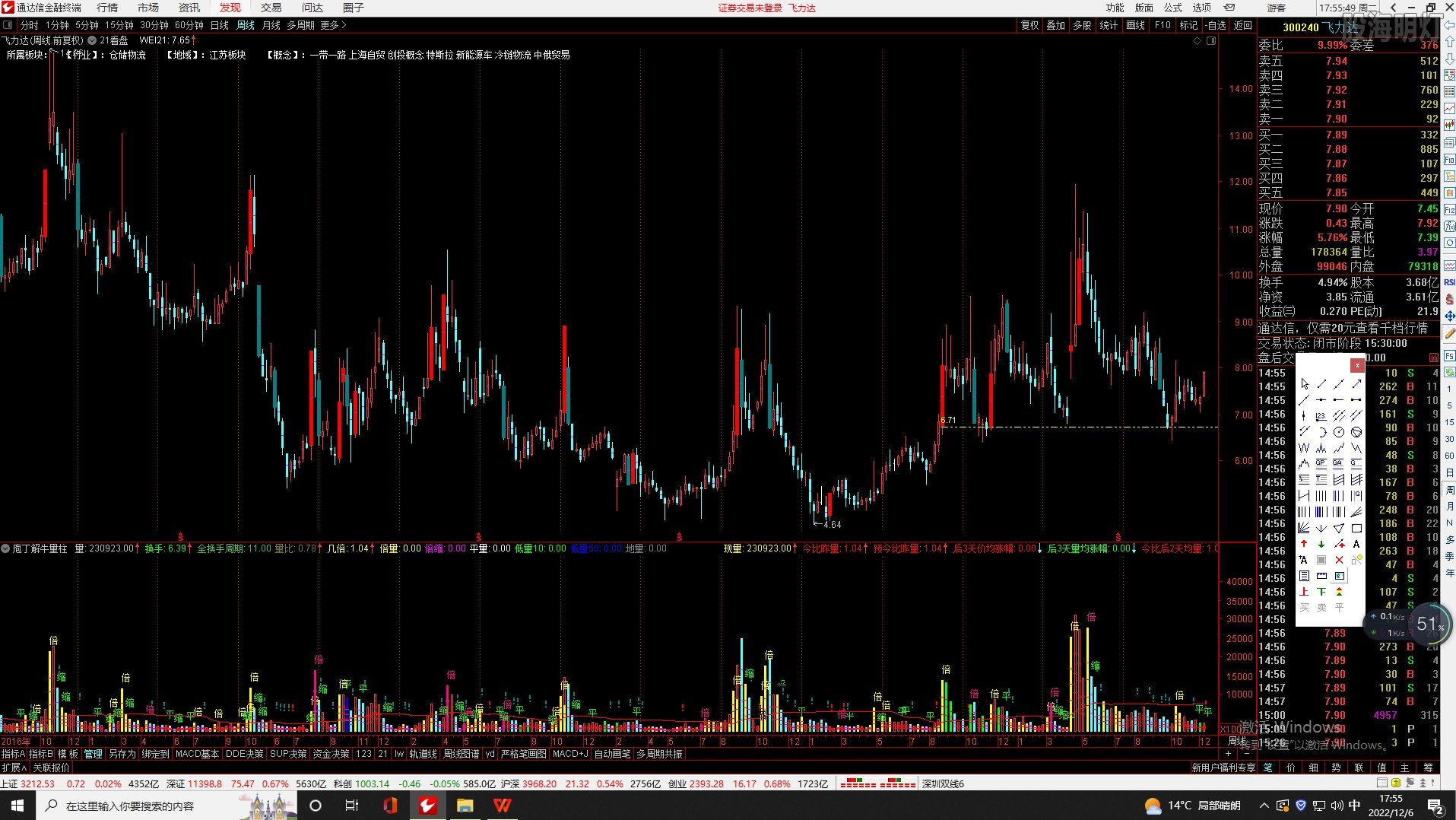This screenshot has width=1456, height=820.
Task: Select the letter A text annotation tool
Action: [1356, 544]
